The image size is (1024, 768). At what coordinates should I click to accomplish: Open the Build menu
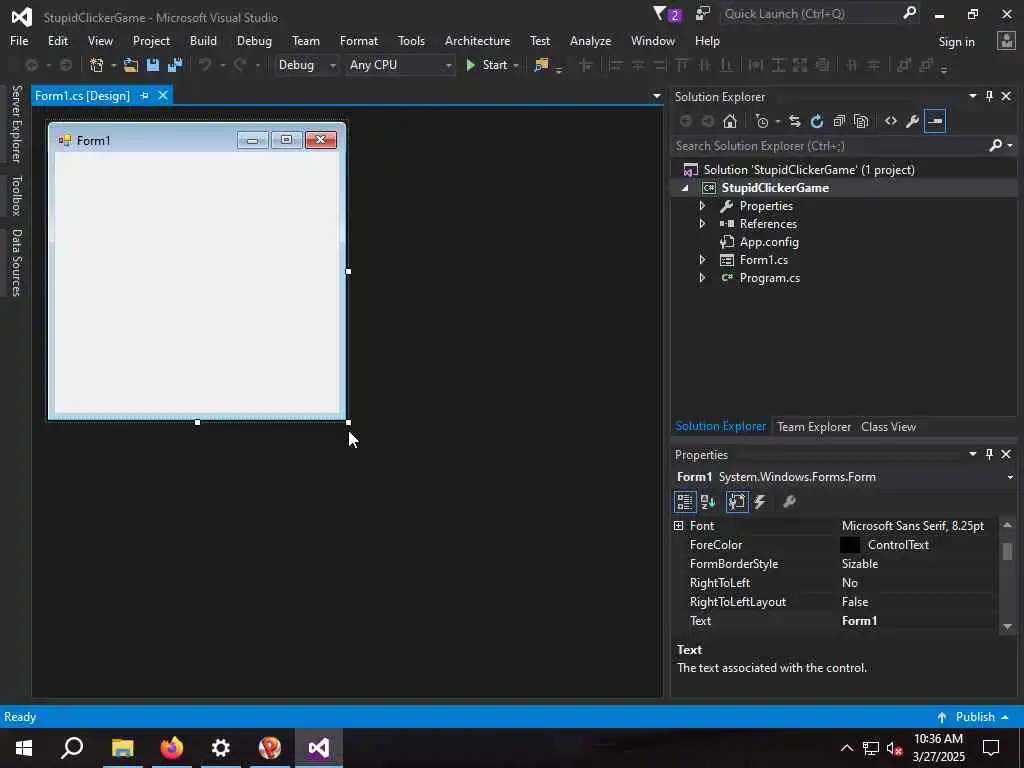pyautogui.click(x=203, y=40)
